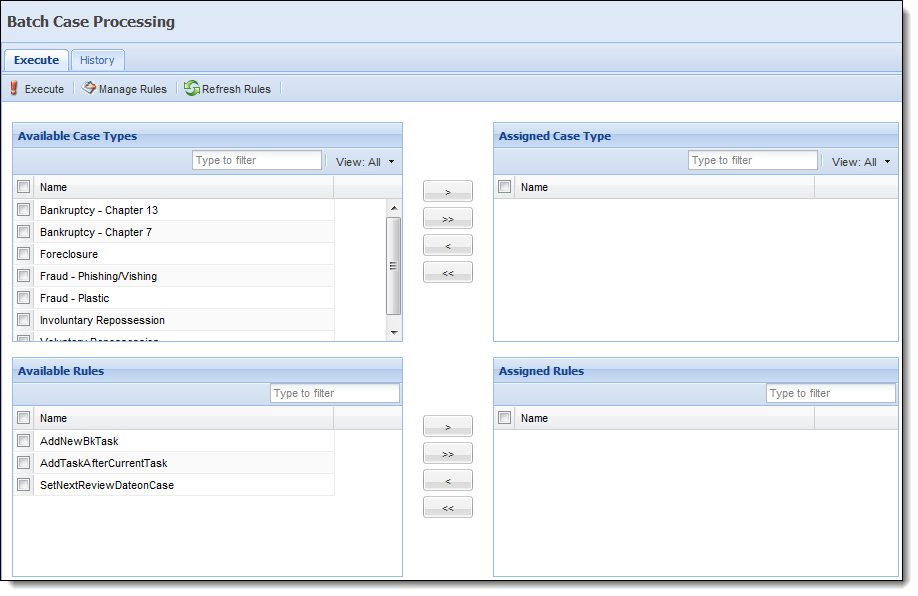
Task: Click the Manage Rules icon
Action: (88, 88)
